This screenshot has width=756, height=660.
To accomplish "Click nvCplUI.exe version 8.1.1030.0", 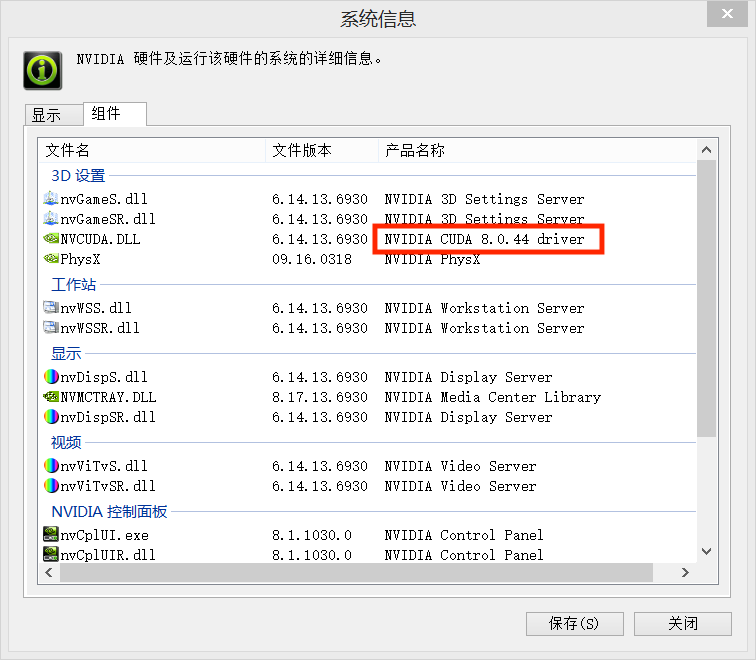I will point(312,535).
